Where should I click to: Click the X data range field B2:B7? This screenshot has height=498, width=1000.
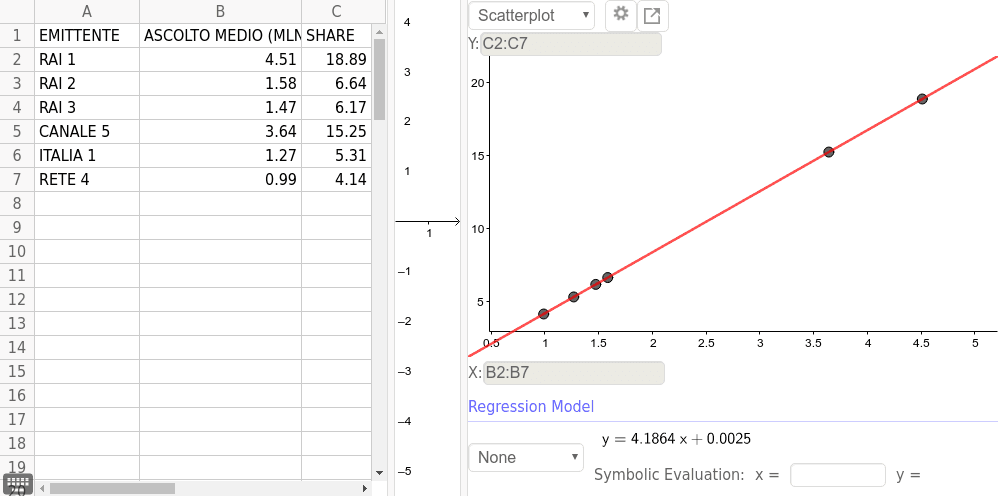[x=573, y=372]
